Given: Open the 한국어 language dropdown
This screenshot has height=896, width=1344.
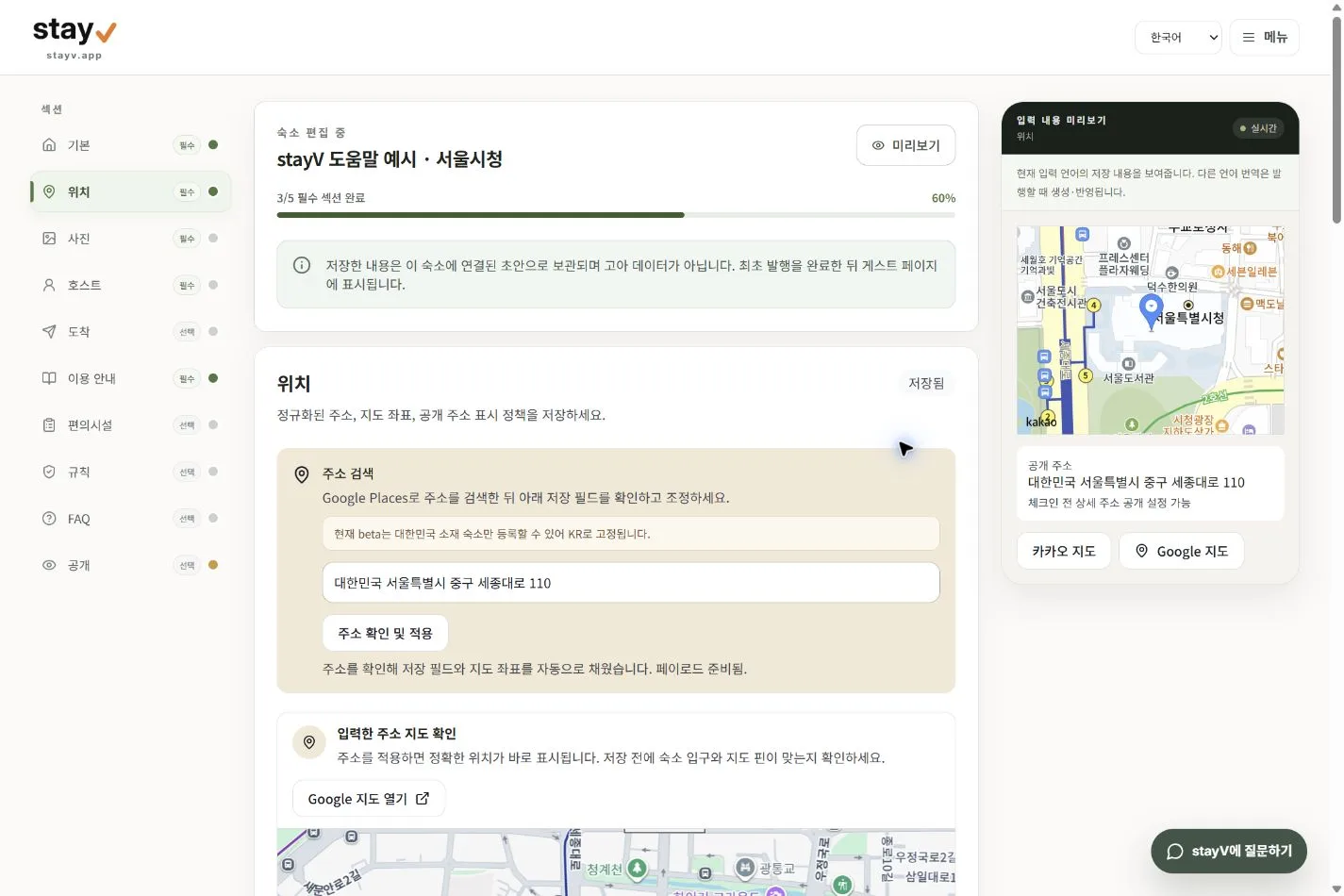Looking at the screenshot, I should [1178, 38].
